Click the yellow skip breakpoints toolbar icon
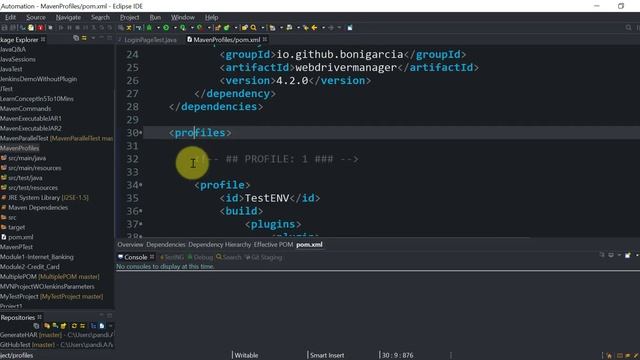This screenshot has height=360, width=640. coord(129,28)
